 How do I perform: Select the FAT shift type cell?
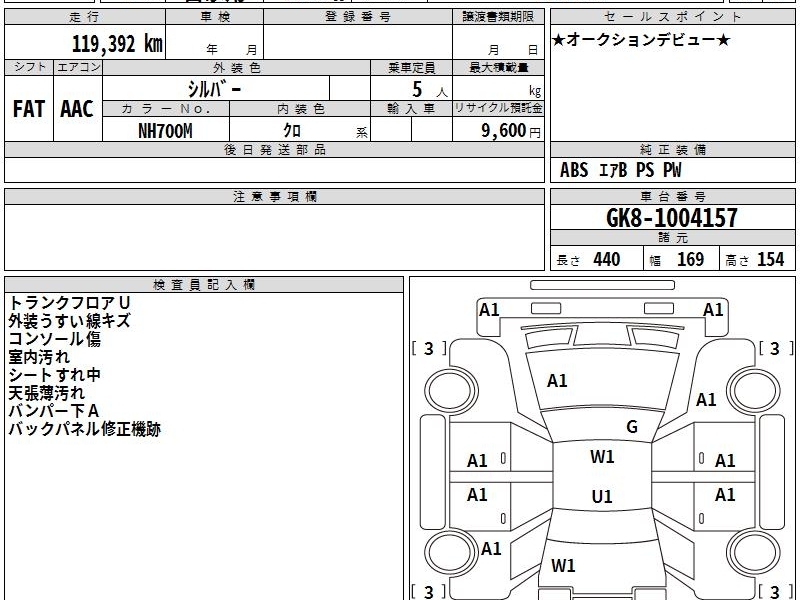click(x=29, y=109)
